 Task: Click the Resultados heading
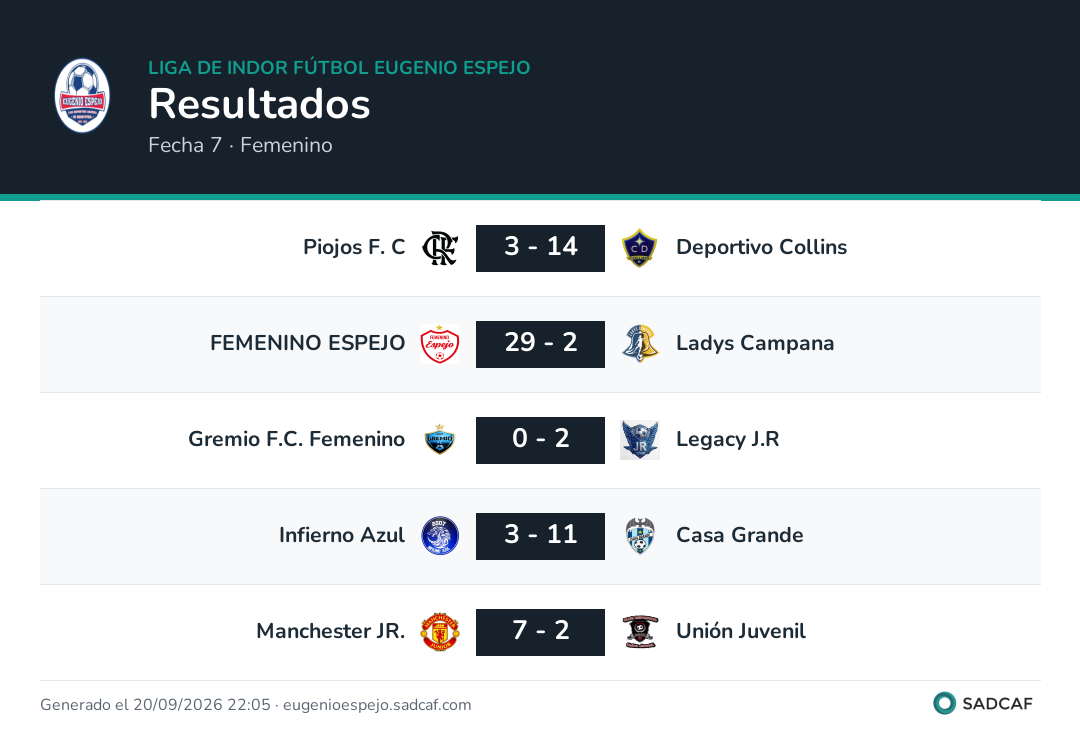tap(260, 104)
